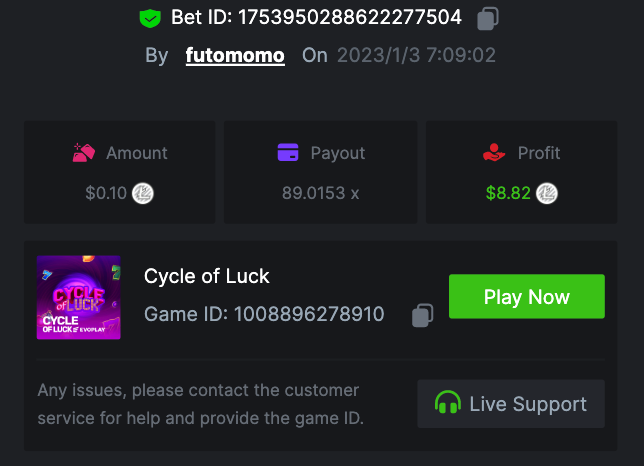This screenshot has width=644, height=466.
Task: Open the Cycle of Luck game thumbnail
Action: 79,297
